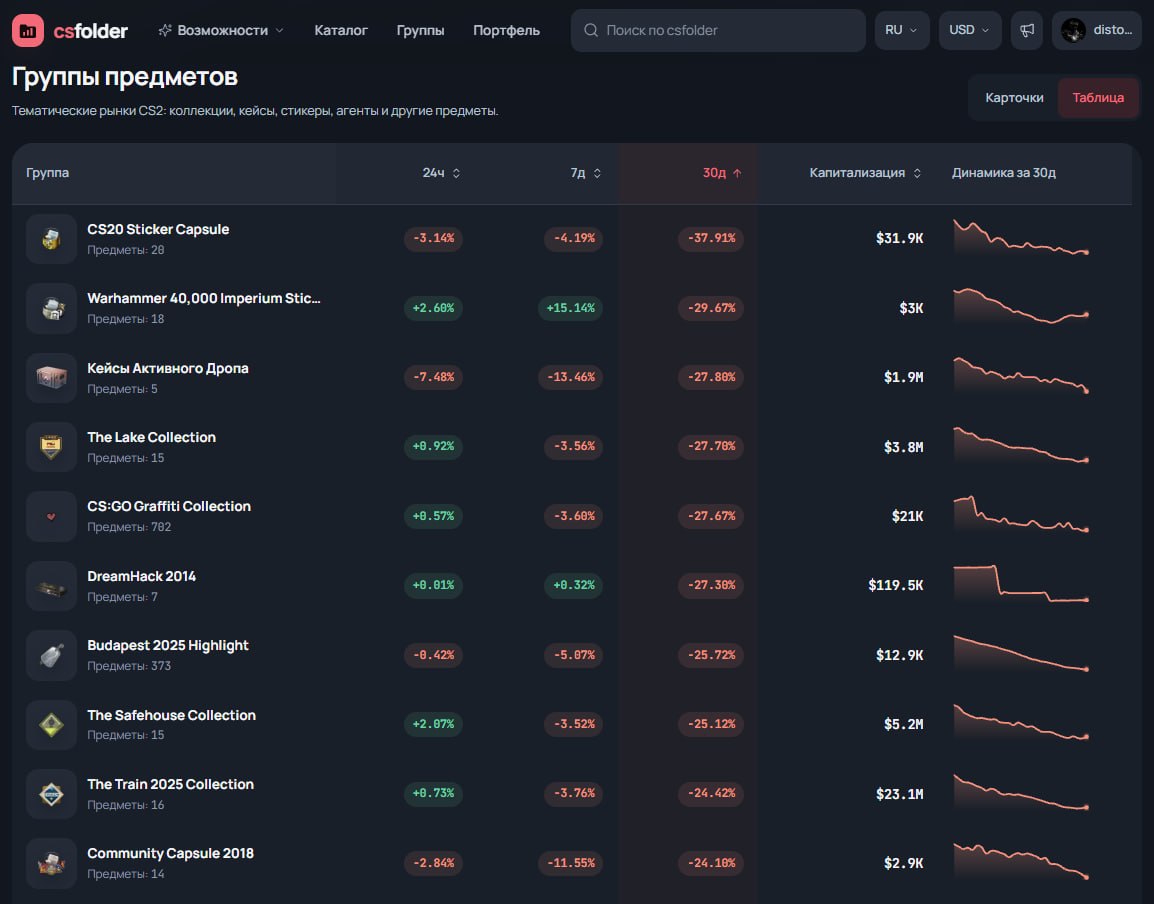Click CS:GO Graffiti Collection heart icon
The height and width of the screenshot is (904, 1154).
click(52, 516)
